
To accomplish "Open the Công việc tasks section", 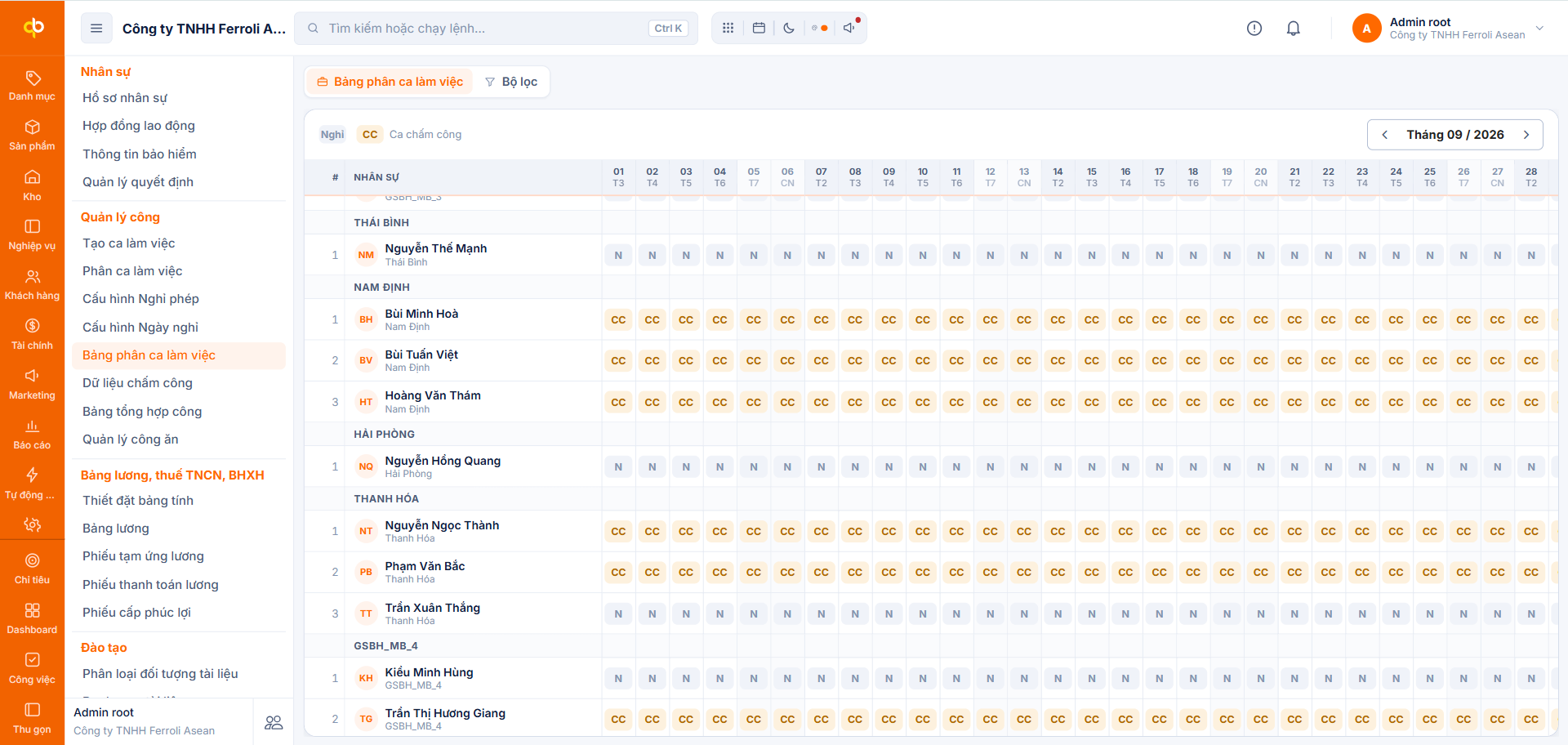I will tap(32, 669).
